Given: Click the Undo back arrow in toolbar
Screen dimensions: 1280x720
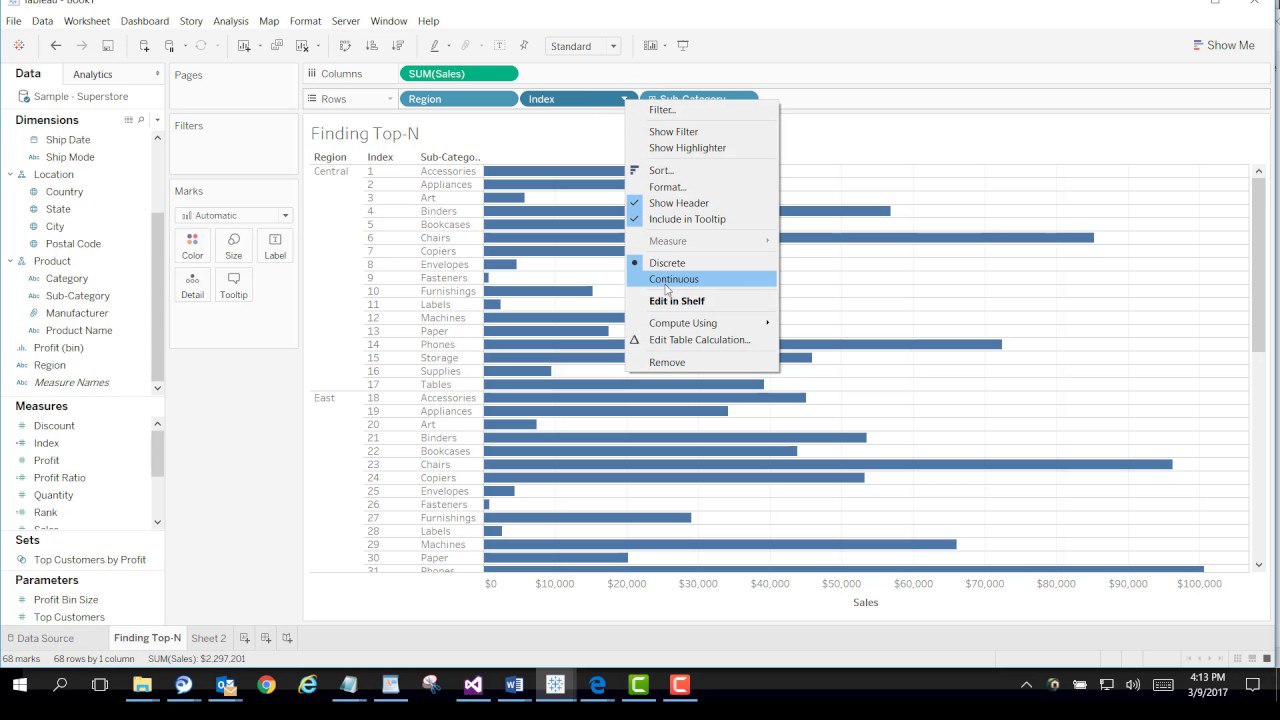Looking at the screenshot, I should coord(56,46).
